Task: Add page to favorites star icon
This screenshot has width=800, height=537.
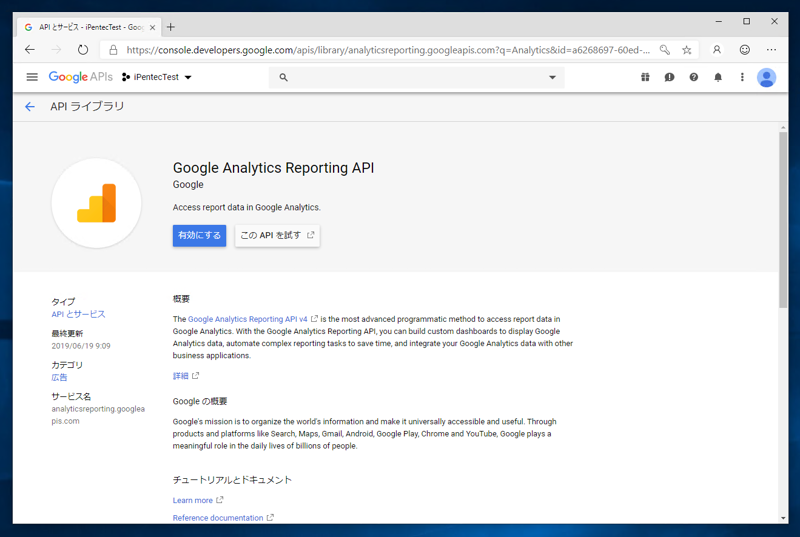Action: click(687, 50)
